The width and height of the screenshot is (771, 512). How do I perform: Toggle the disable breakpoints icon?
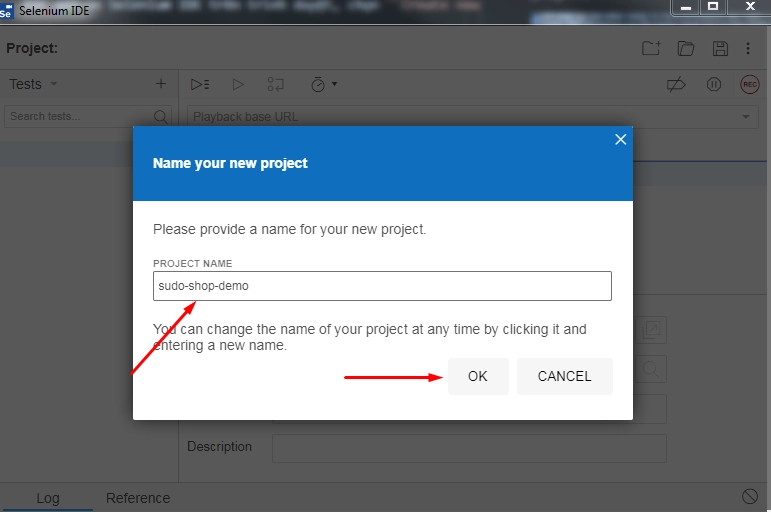click(675, 85)
